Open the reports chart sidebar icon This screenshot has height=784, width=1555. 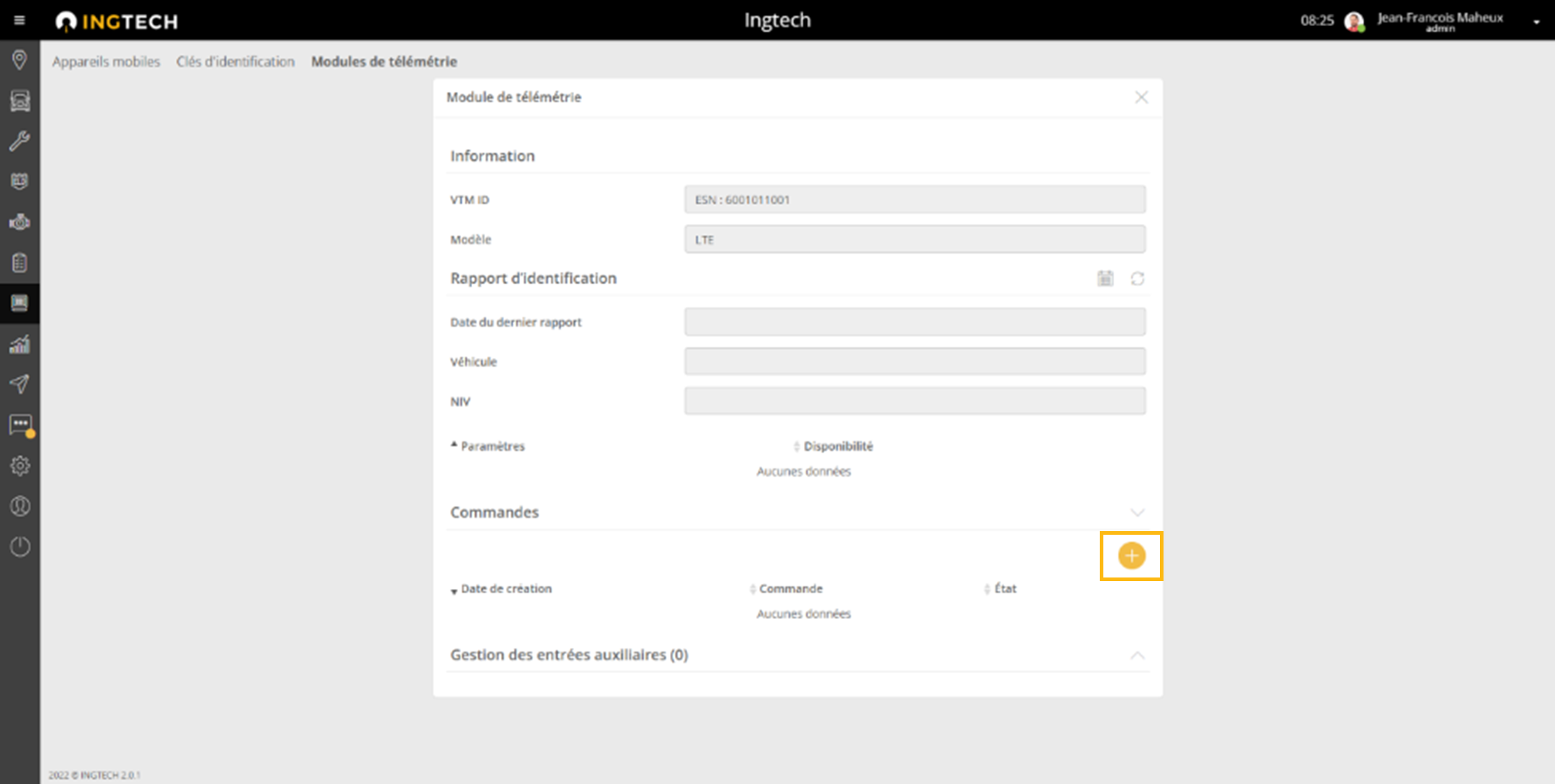[20, 344]
